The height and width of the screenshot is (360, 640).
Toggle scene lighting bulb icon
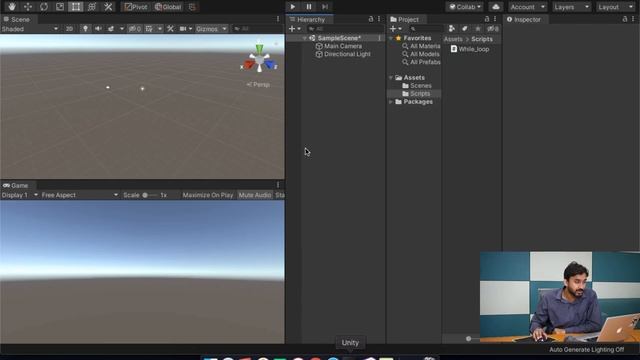click(x=85, y=29)
